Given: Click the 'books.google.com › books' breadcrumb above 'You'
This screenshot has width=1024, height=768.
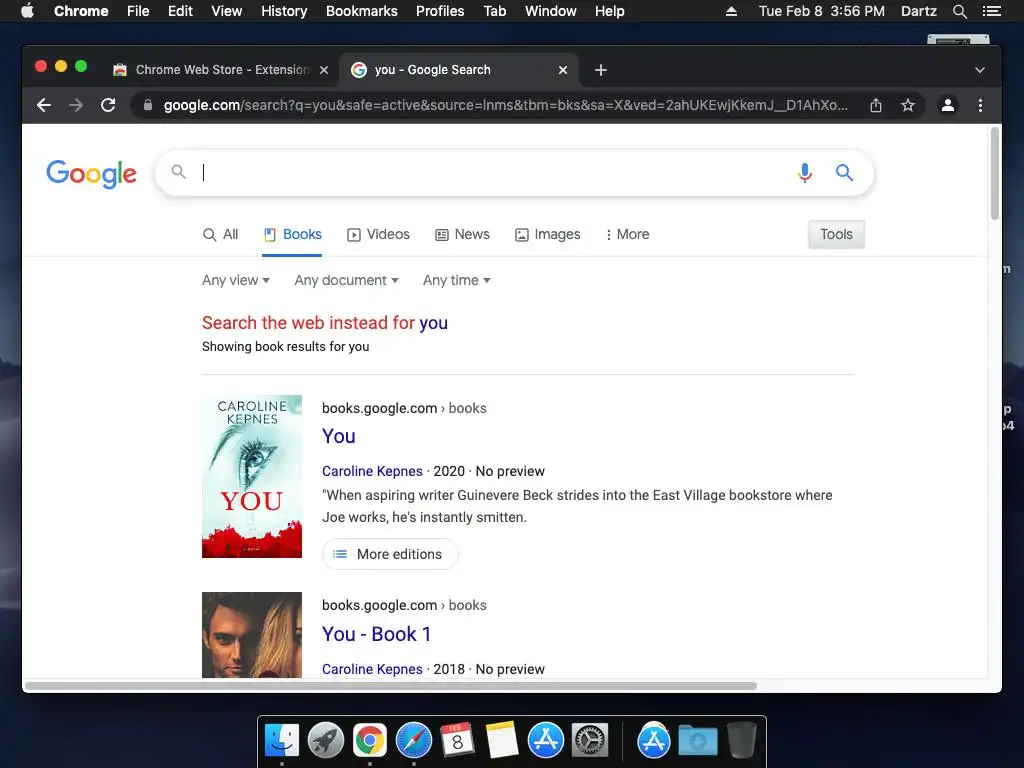Looking at the screenshot, I should coord(404,408).
